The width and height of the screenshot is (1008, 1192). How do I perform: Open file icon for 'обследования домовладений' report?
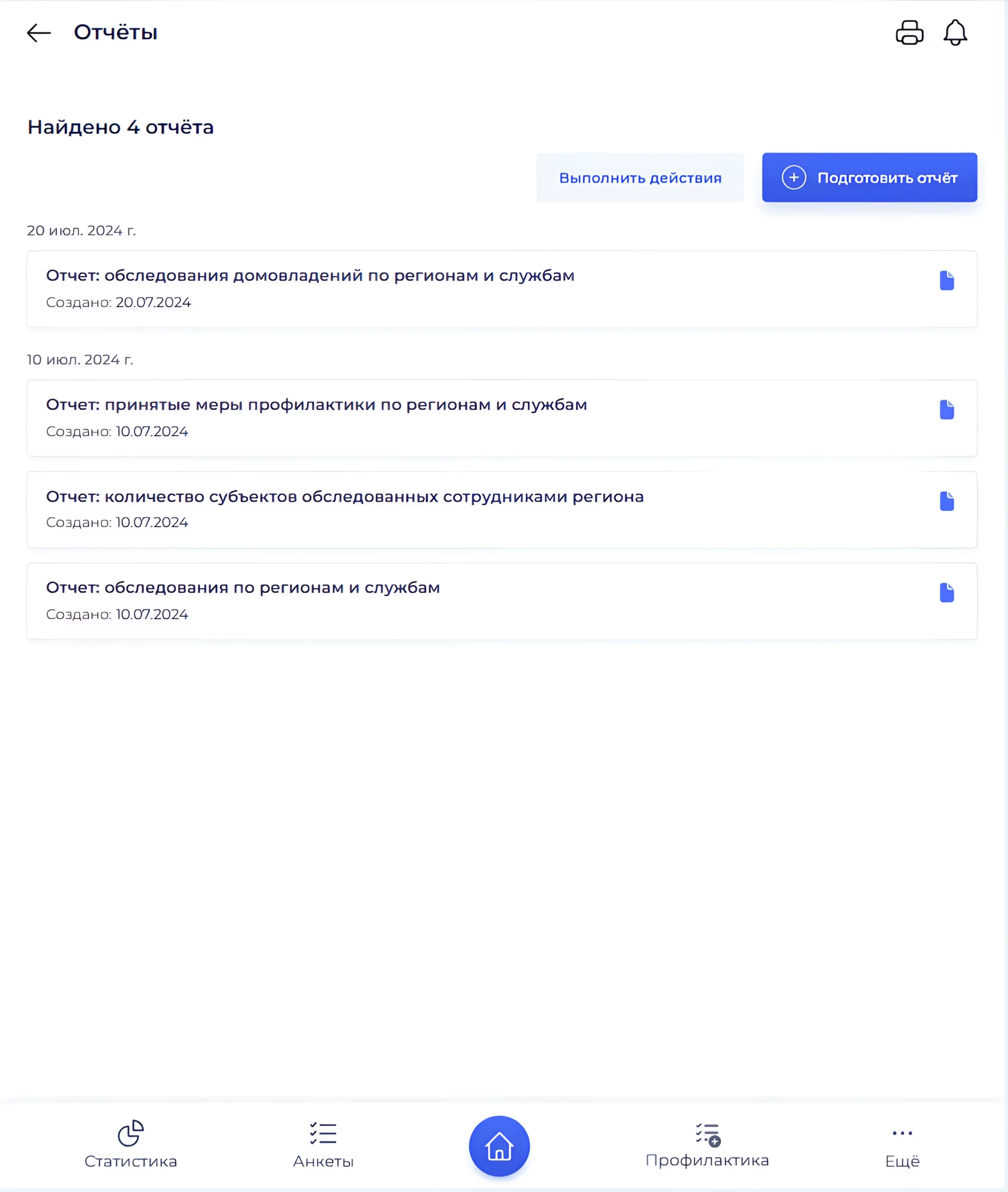pyautogui.click(x=947, y=281)
